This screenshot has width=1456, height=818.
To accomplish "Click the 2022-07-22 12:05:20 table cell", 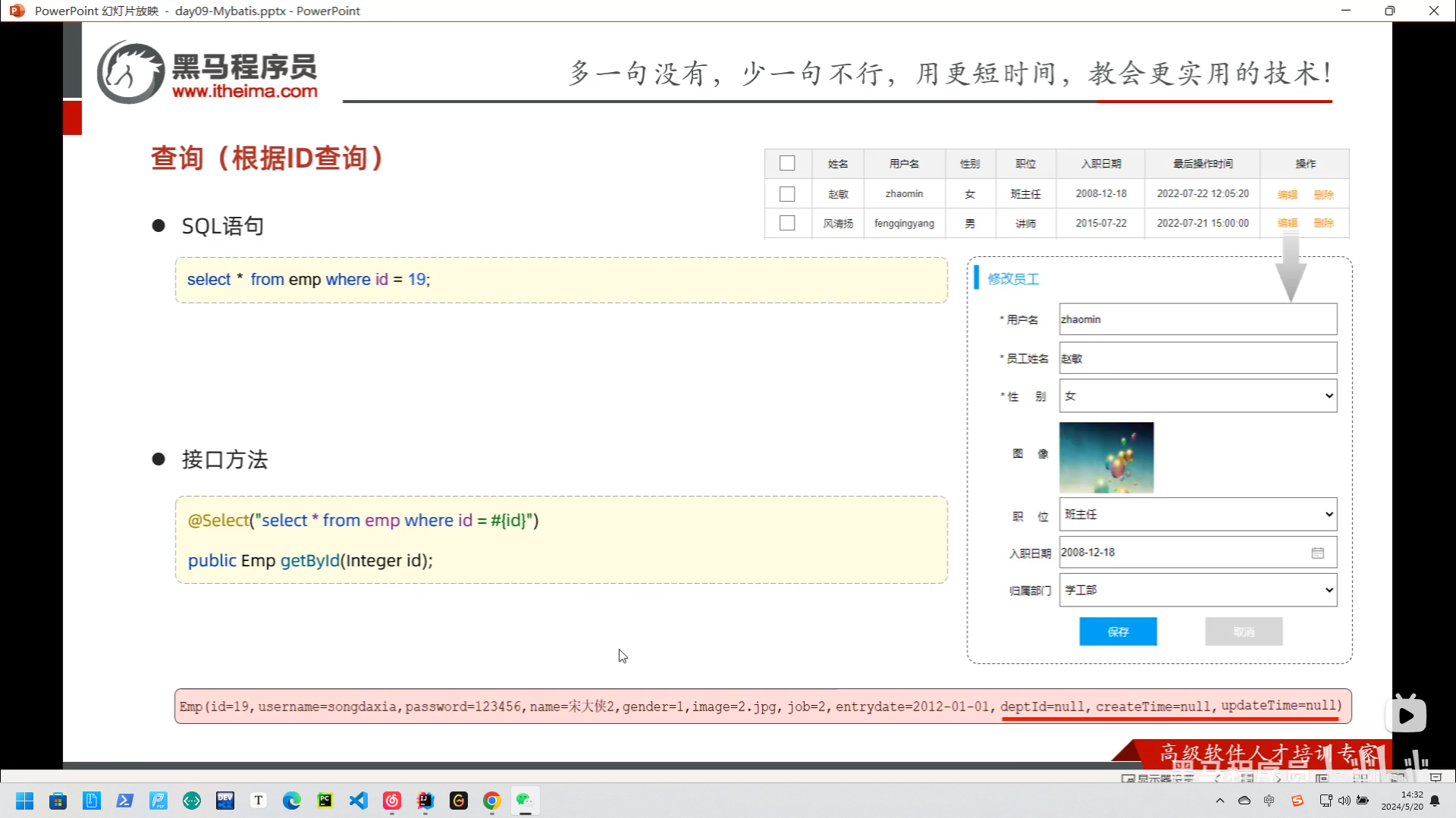I will pos(1203,194).
